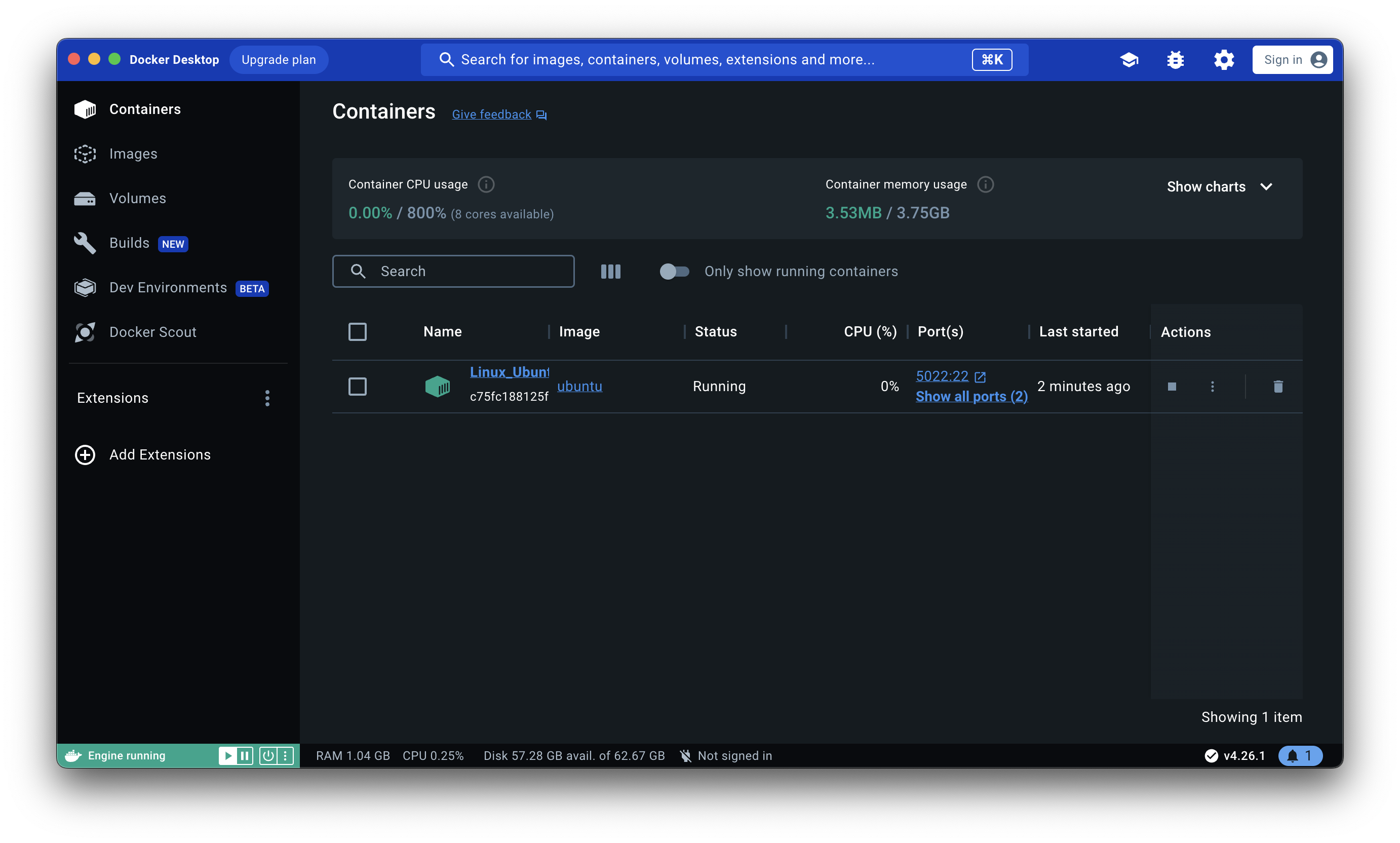Open port 5022:22 link
Image resolution: width=1400 pixels, height=843 pixels.
942,375
